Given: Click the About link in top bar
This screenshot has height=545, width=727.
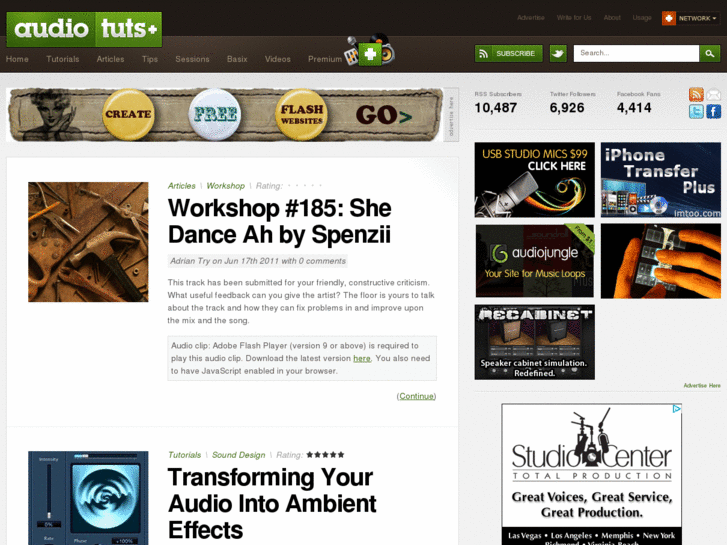Looking at the screenshot, I should pos(612,18).
